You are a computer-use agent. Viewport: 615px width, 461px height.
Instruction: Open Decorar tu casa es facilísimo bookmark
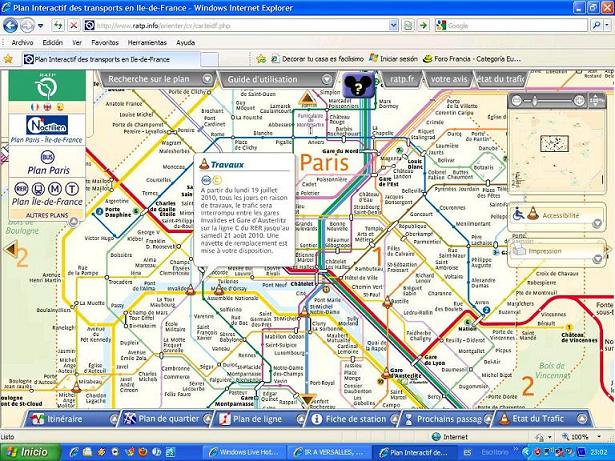click(x=317, y=59)
